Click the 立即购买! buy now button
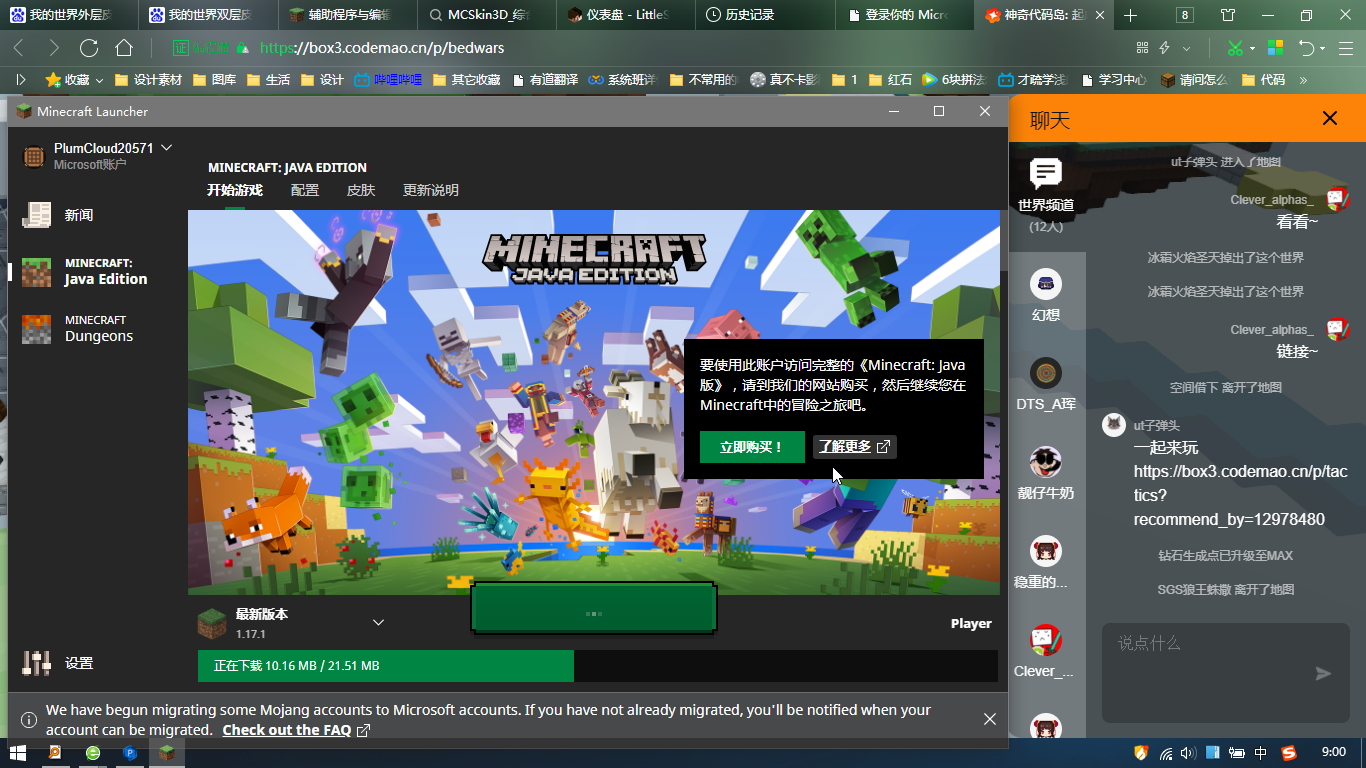This screenshot has height=768, width=1366. [752, 447]
